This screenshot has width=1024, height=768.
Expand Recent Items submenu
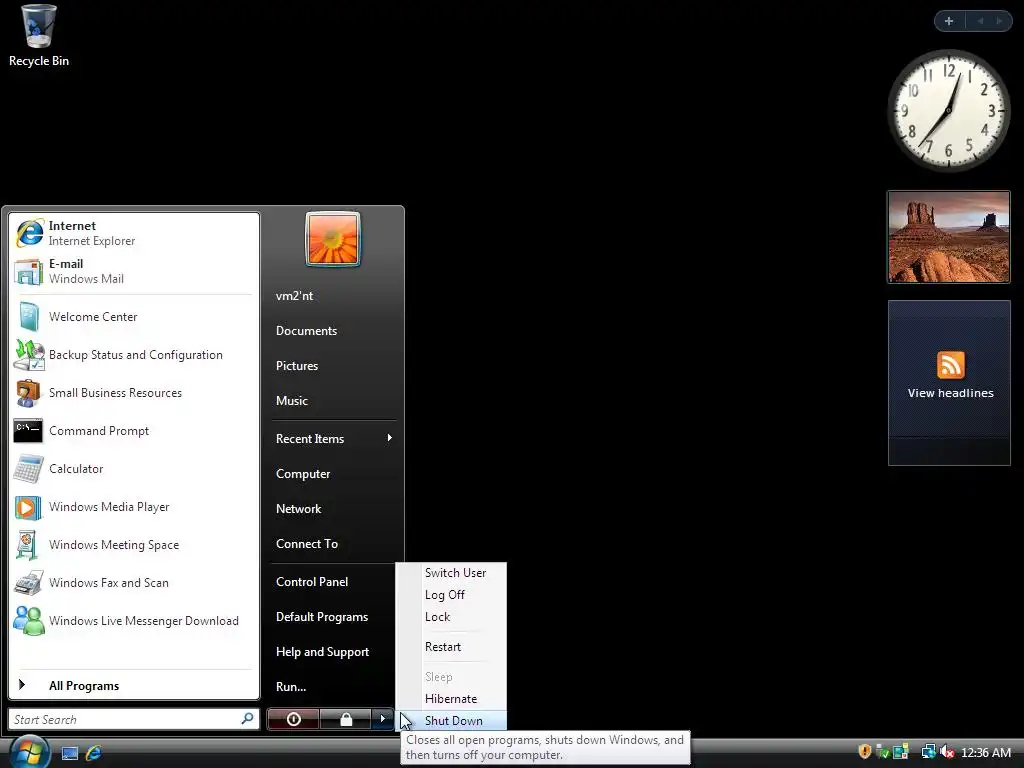pos(333,439)
